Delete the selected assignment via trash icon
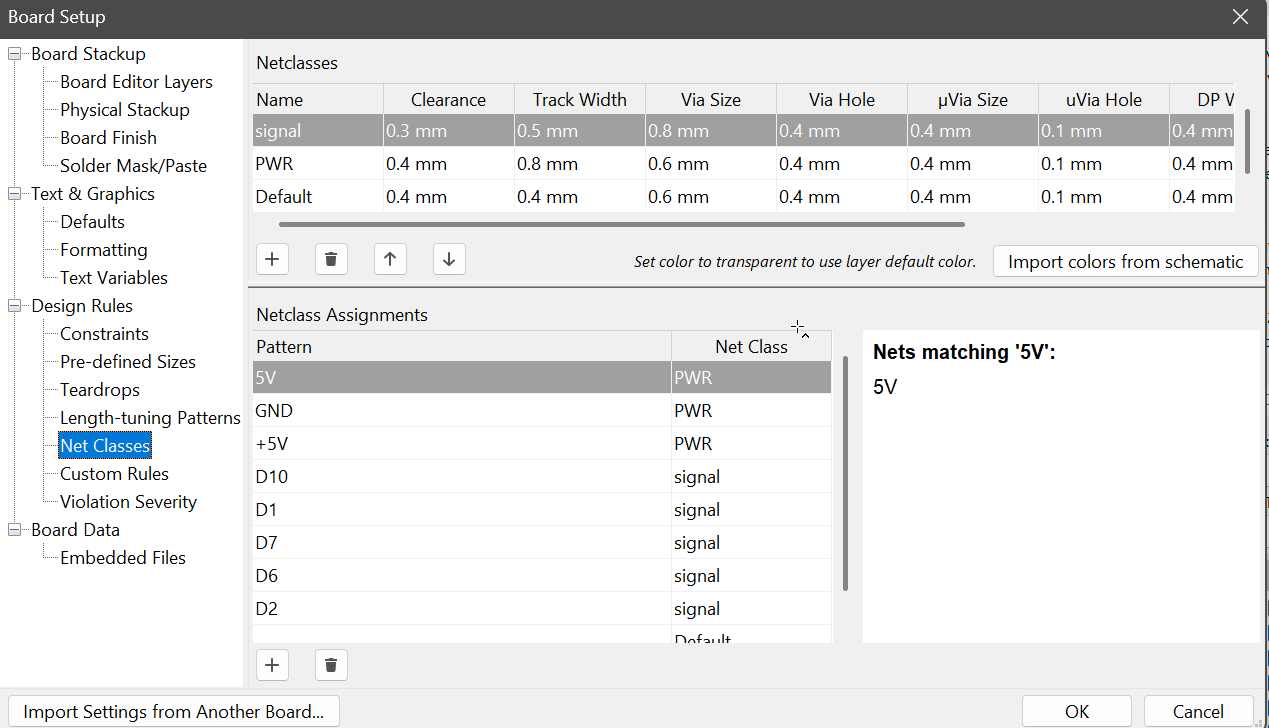Viewport: 1269px width, 728px height. [x=331, y=664]
